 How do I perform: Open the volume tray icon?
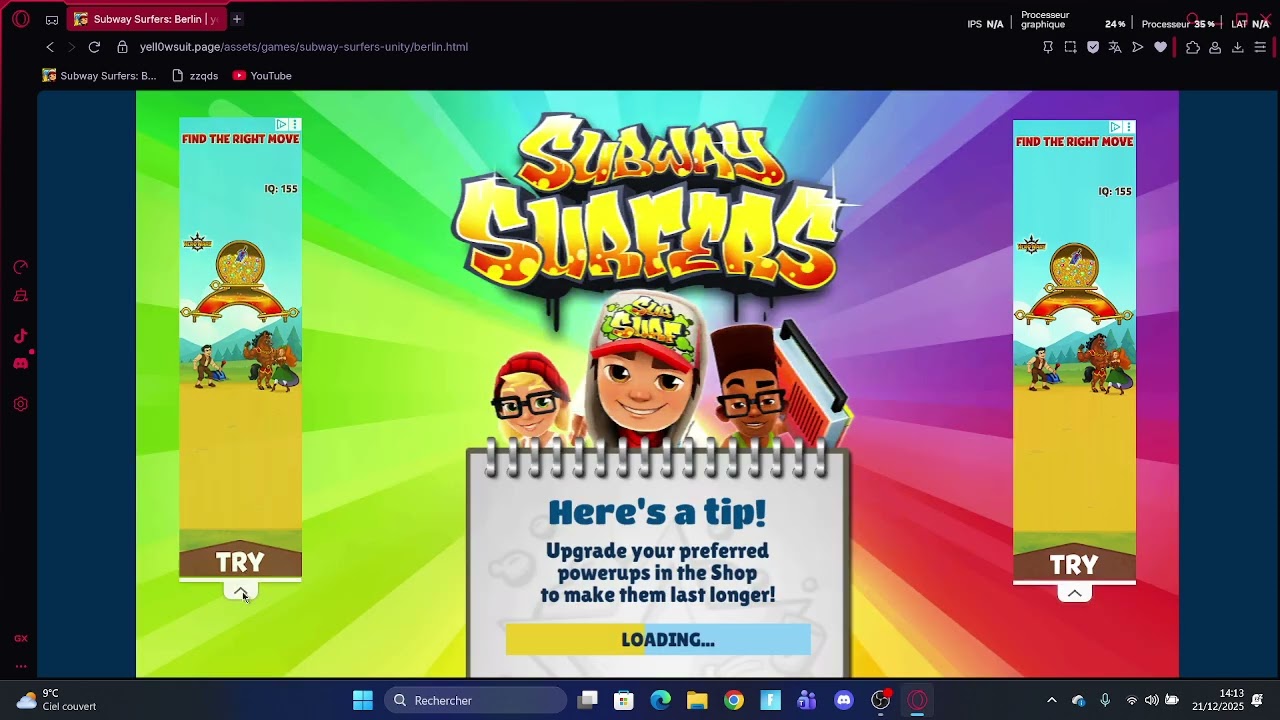[x=1151, y=700]
